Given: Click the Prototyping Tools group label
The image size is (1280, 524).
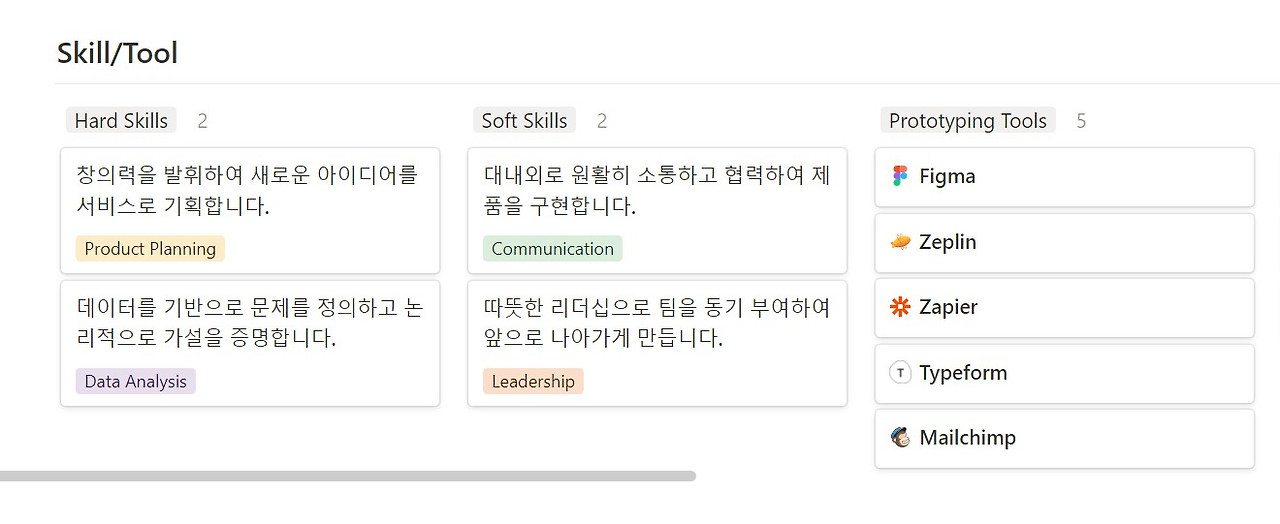Looking at the screenshot, I should coord(967,121).
